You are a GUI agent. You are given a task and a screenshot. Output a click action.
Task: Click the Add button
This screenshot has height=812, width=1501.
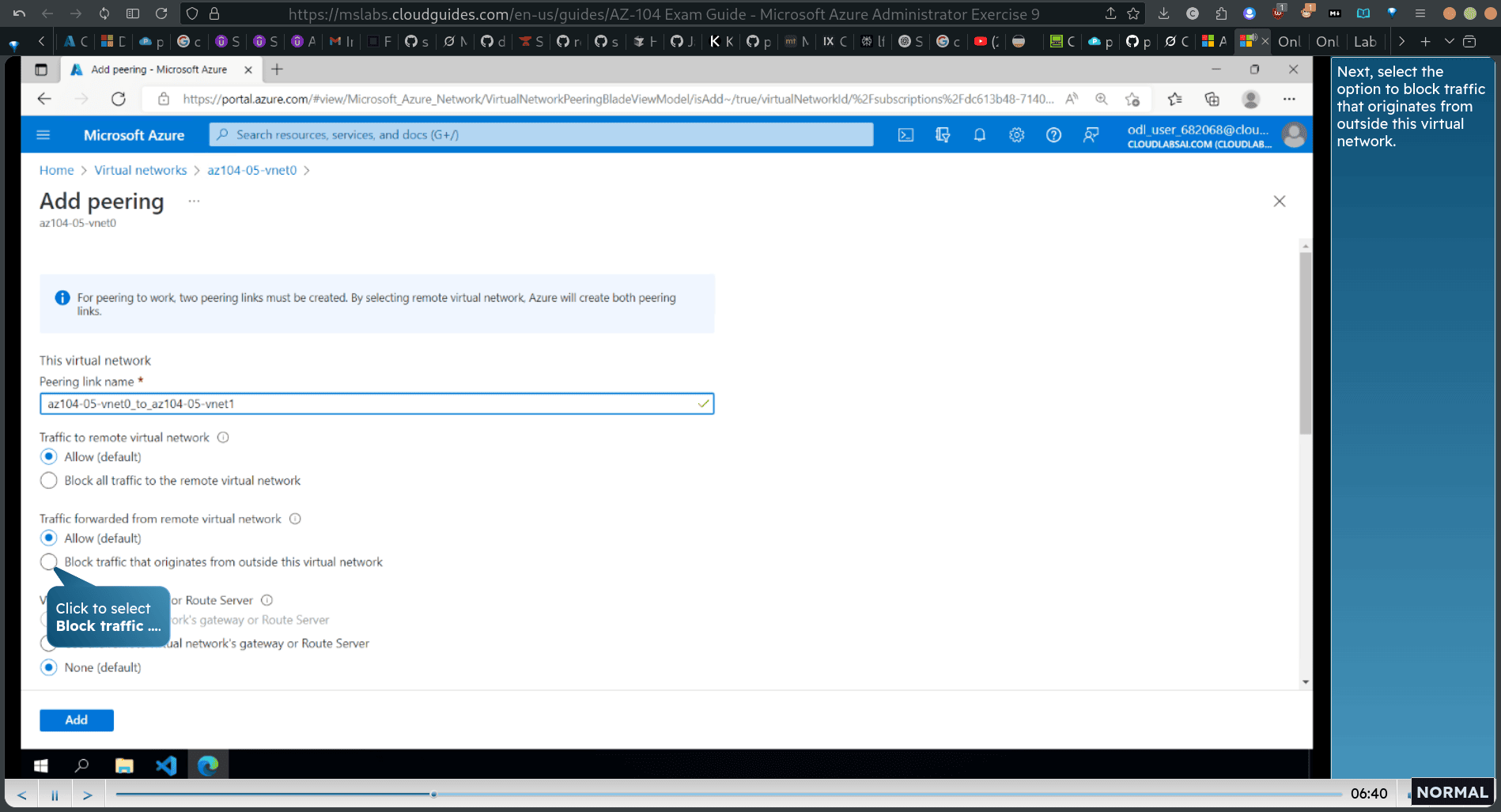[77, 720]
